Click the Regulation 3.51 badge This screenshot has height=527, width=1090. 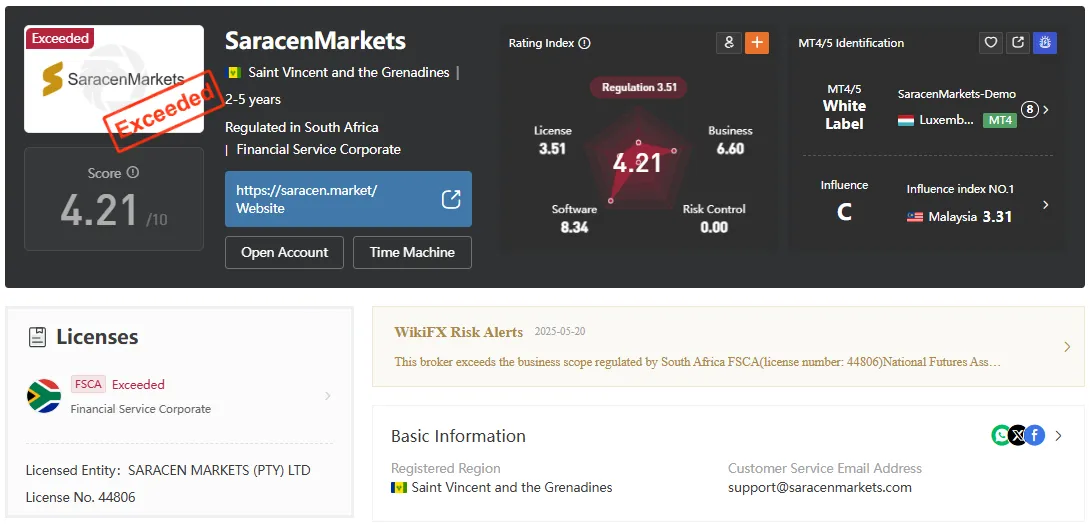638,88
